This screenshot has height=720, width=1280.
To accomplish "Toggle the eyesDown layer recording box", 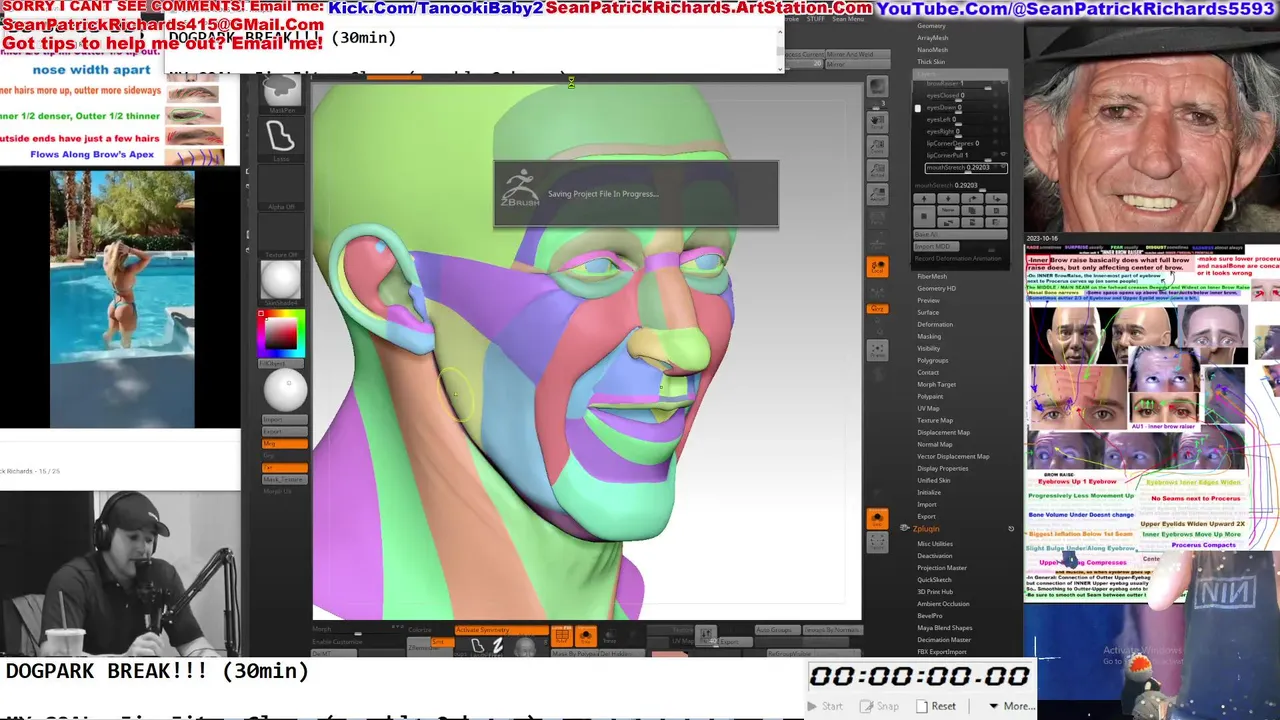I will (918, 108).
